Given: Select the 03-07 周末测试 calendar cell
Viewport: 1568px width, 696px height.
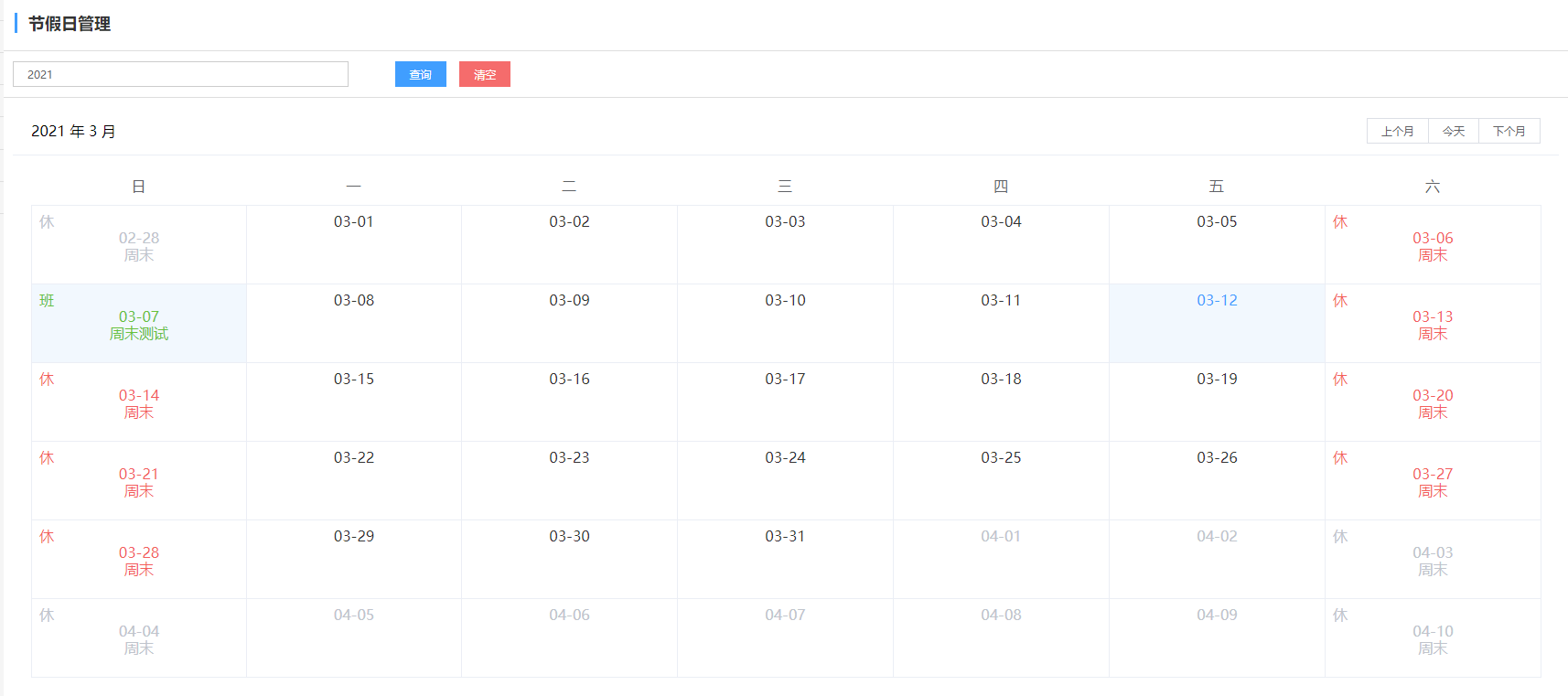Looking at the screenshot, I should pyautogui.click(x=138, y=323).
